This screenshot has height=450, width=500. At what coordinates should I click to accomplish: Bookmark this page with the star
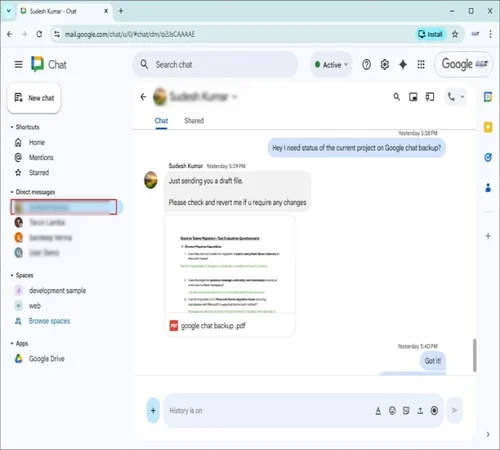[455, 34]
